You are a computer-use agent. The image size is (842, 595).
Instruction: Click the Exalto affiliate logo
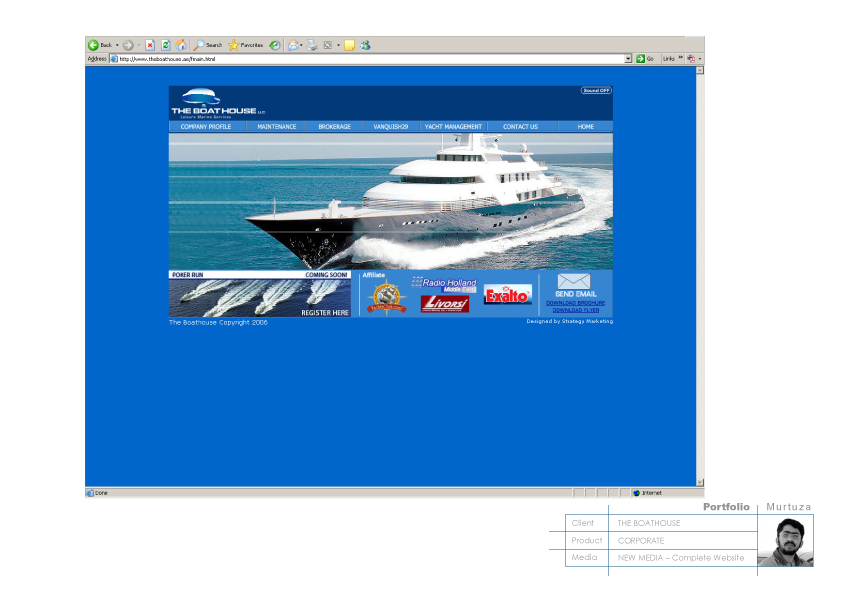(x=507, y=295)
